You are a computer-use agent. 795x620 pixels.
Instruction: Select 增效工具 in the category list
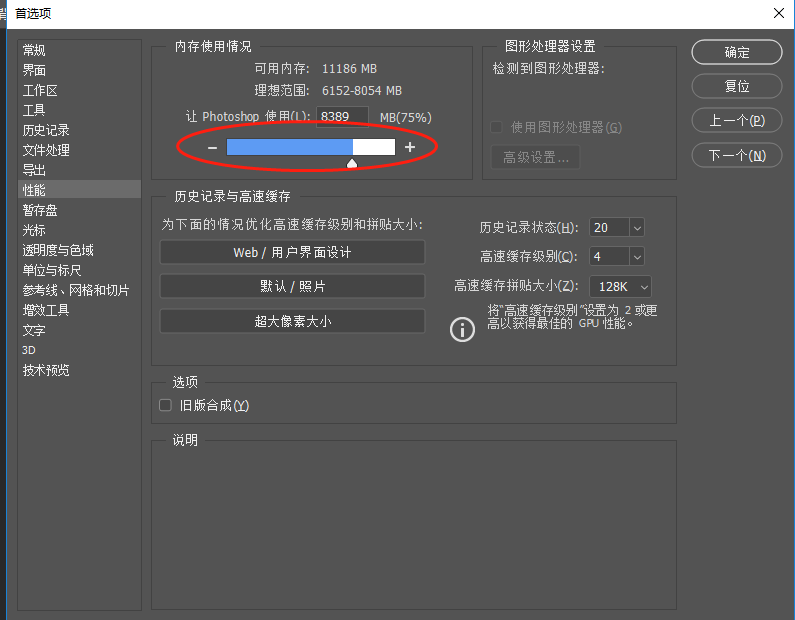point(79,310)
